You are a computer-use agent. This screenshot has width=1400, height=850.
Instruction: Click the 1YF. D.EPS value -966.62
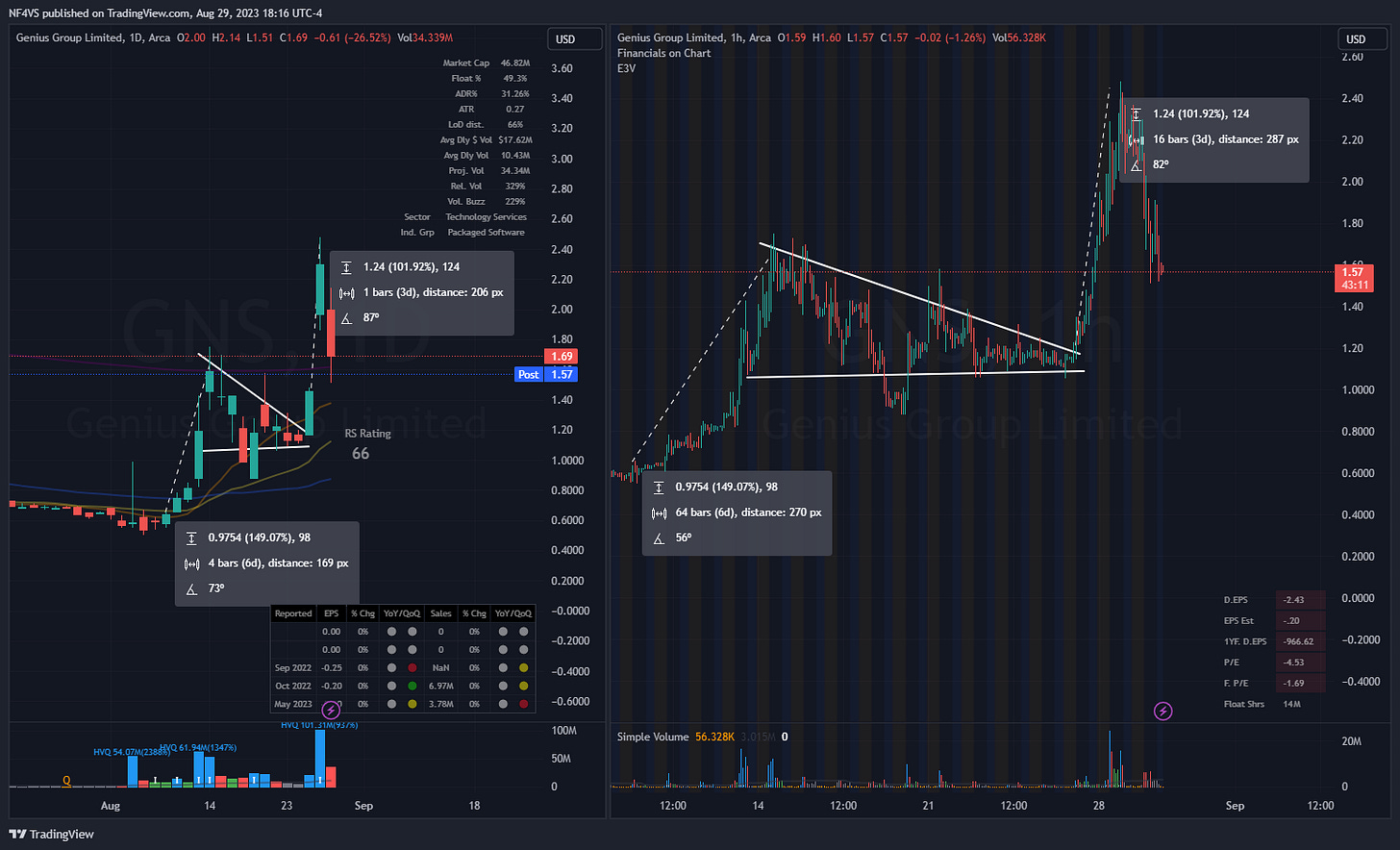tap(1297, 641)
